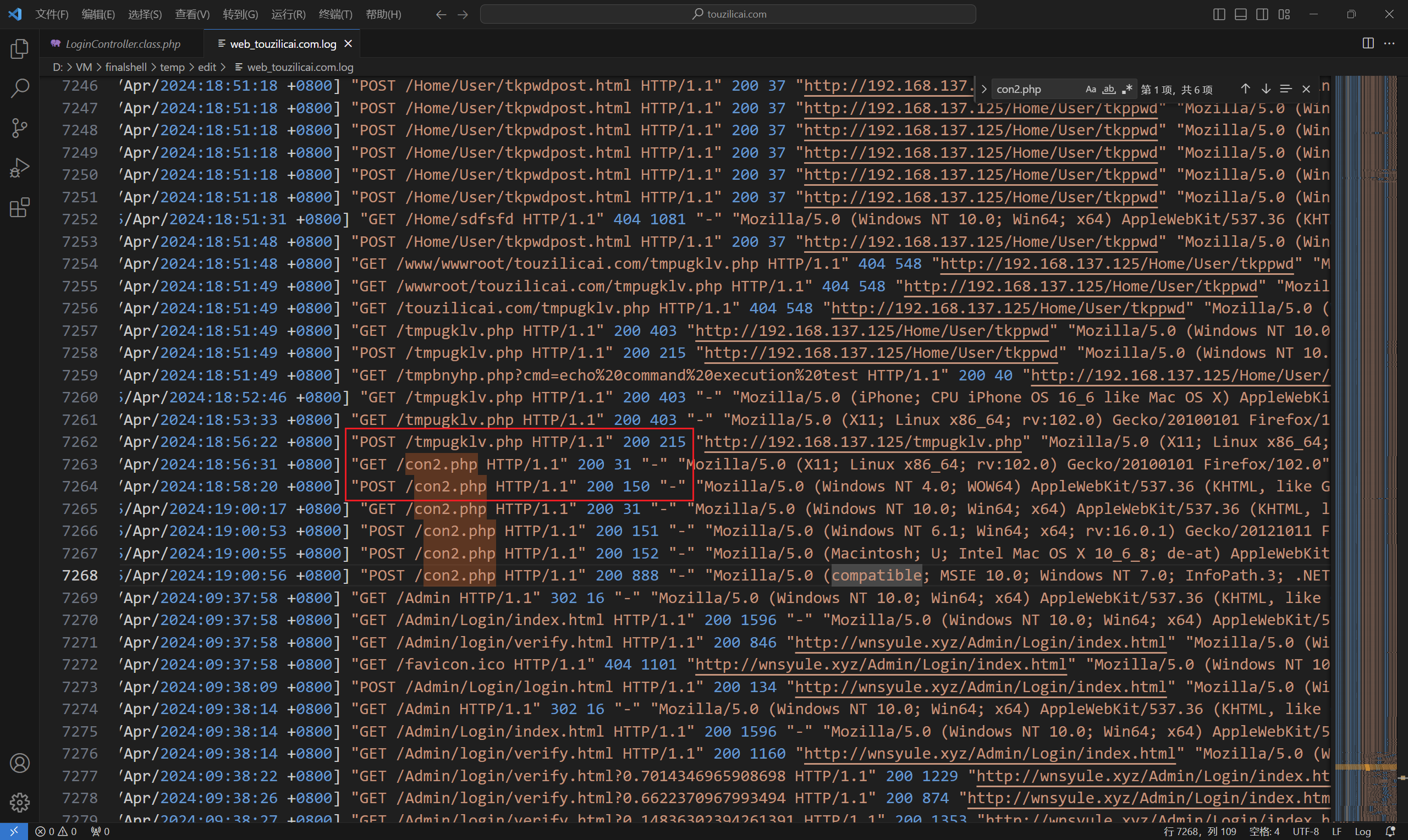Open errors and warnings in status bar

pos(56,832)
